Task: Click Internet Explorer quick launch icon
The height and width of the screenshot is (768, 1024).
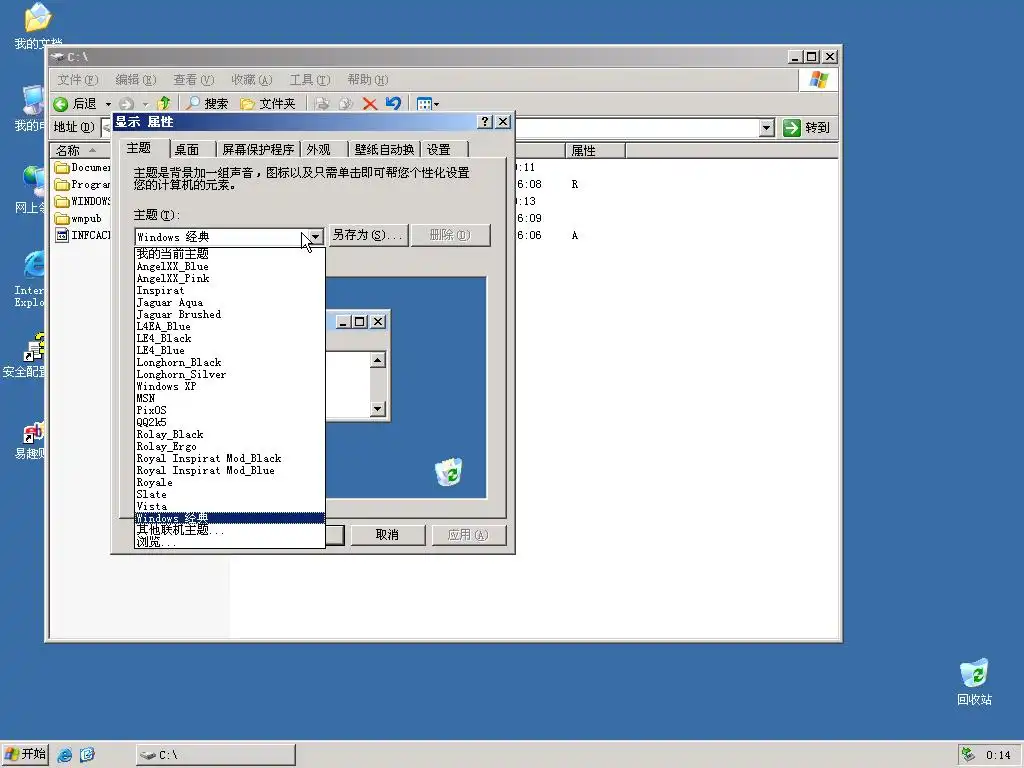Action: (65, 755)
